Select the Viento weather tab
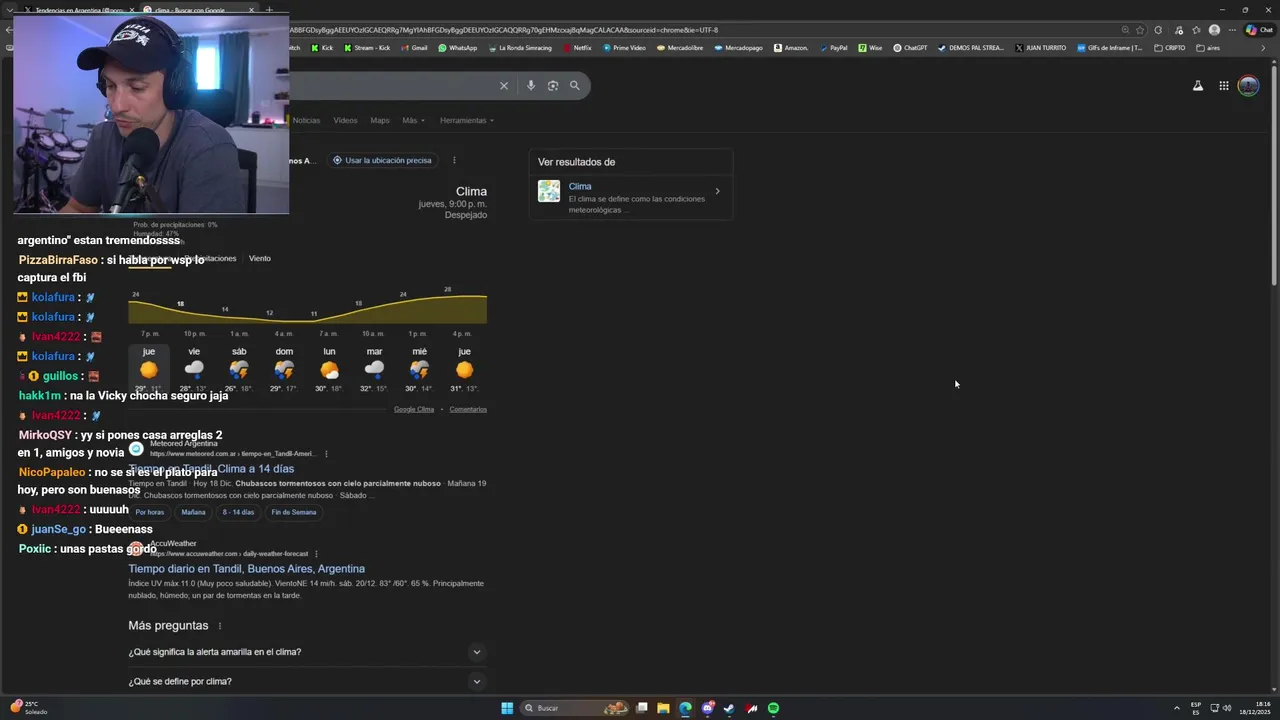Screen dimensions: 1280x720 260,258
